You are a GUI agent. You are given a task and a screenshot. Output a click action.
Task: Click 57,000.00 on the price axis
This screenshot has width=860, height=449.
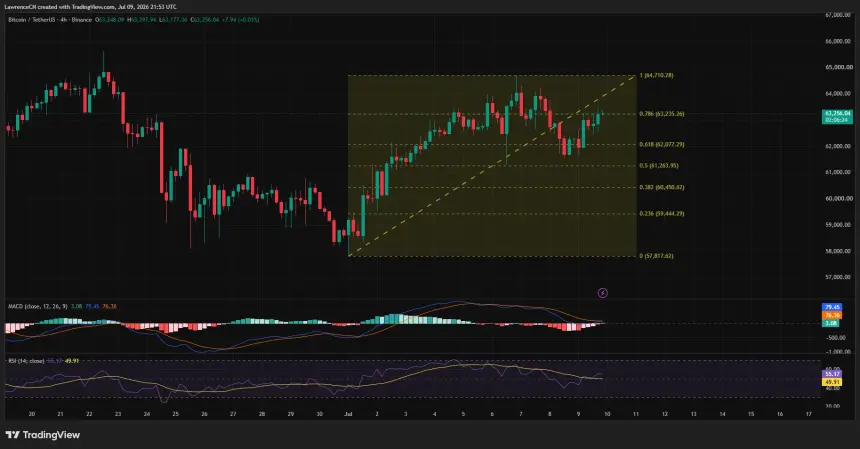(839, 277)
